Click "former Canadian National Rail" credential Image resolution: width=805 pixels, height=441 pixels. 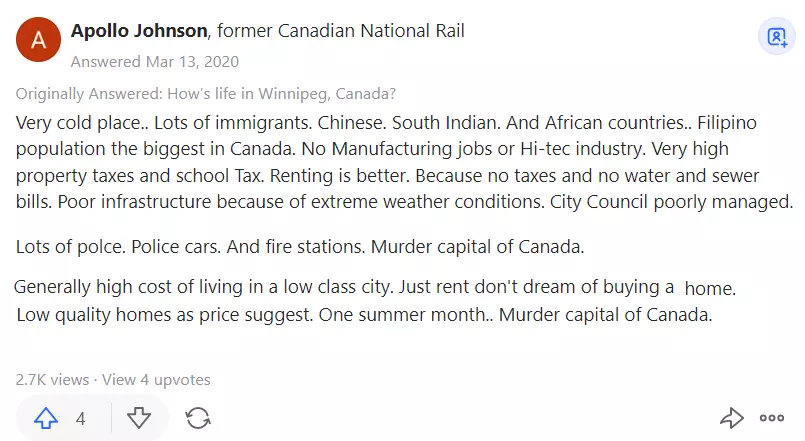[x=341, y=31]
